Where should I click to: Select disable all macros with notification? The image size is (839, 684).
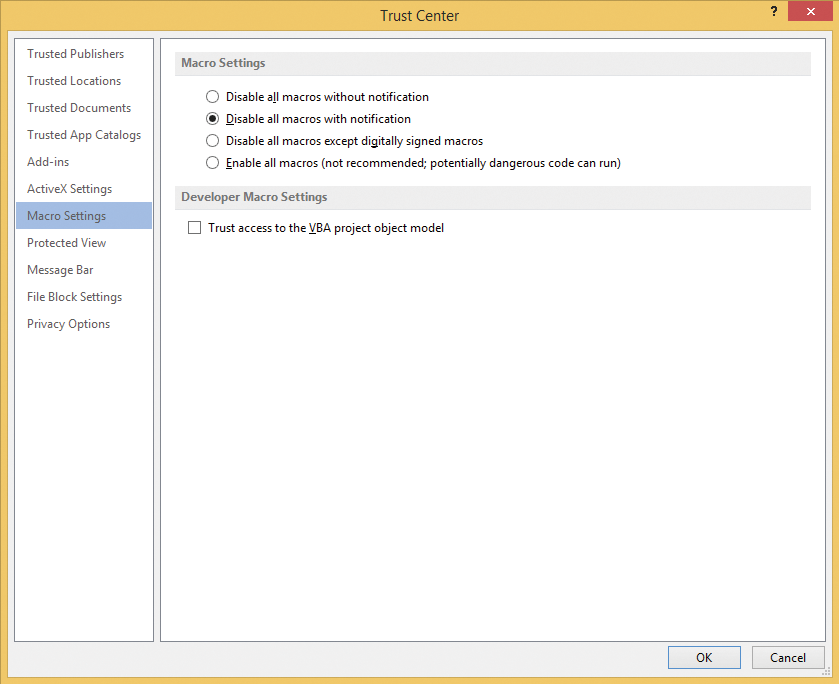coord(211,118)
